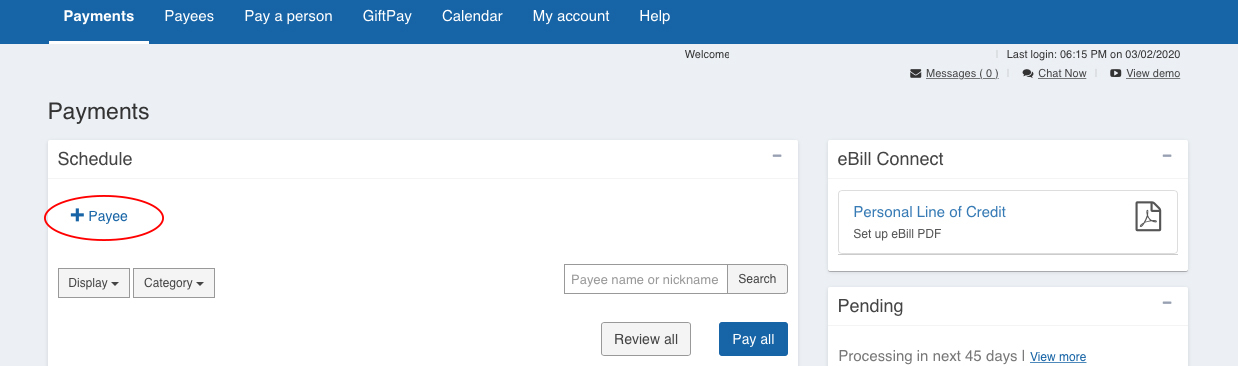
Task: Open the Display dropdown
Action: coord(94,283)
